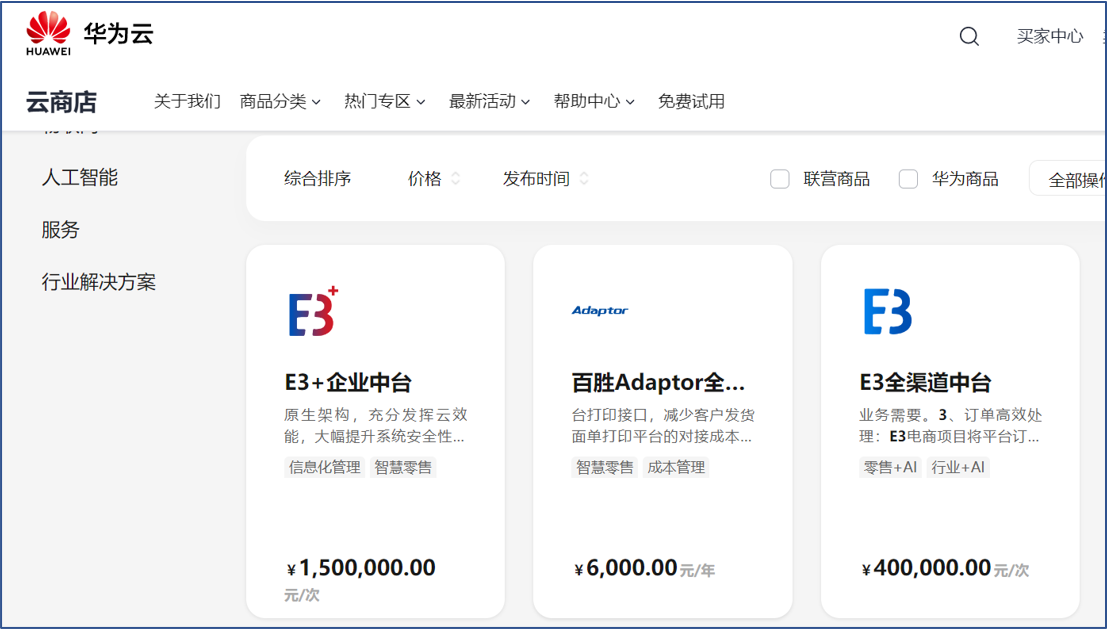Expand the 最新活动 dropdown
The image size is (1107, 629).
click(489, 102)
